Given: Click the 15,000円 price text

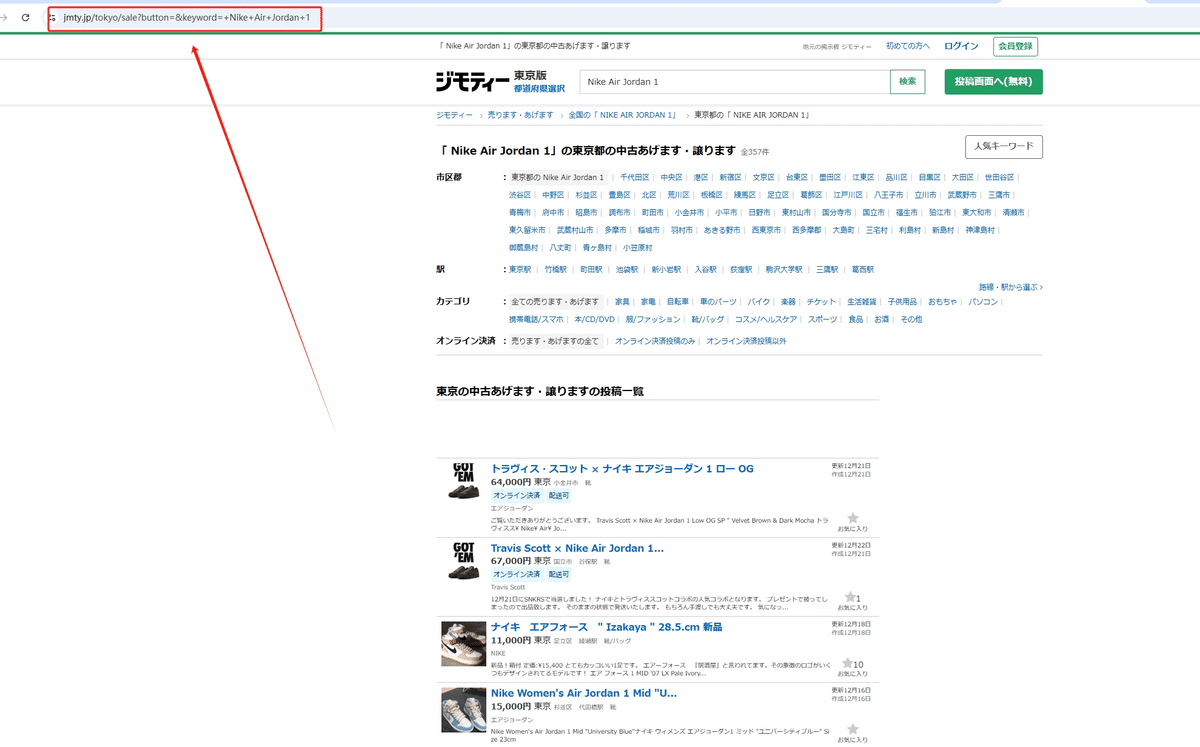Looking at the screenshot, I should point(511,706).
